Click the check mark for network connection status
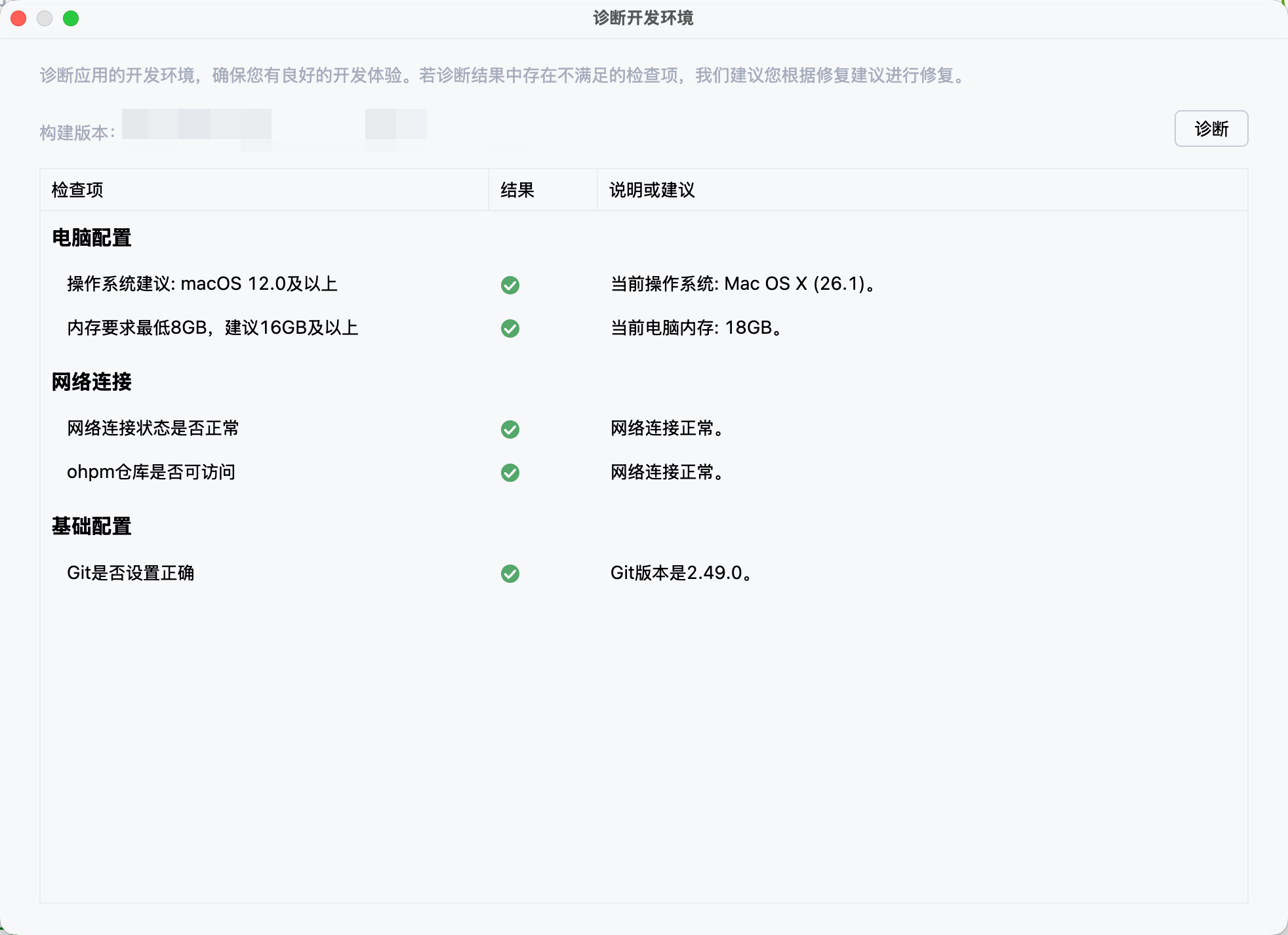Viewport: 1288px width, 935px height. coord(511,429)
